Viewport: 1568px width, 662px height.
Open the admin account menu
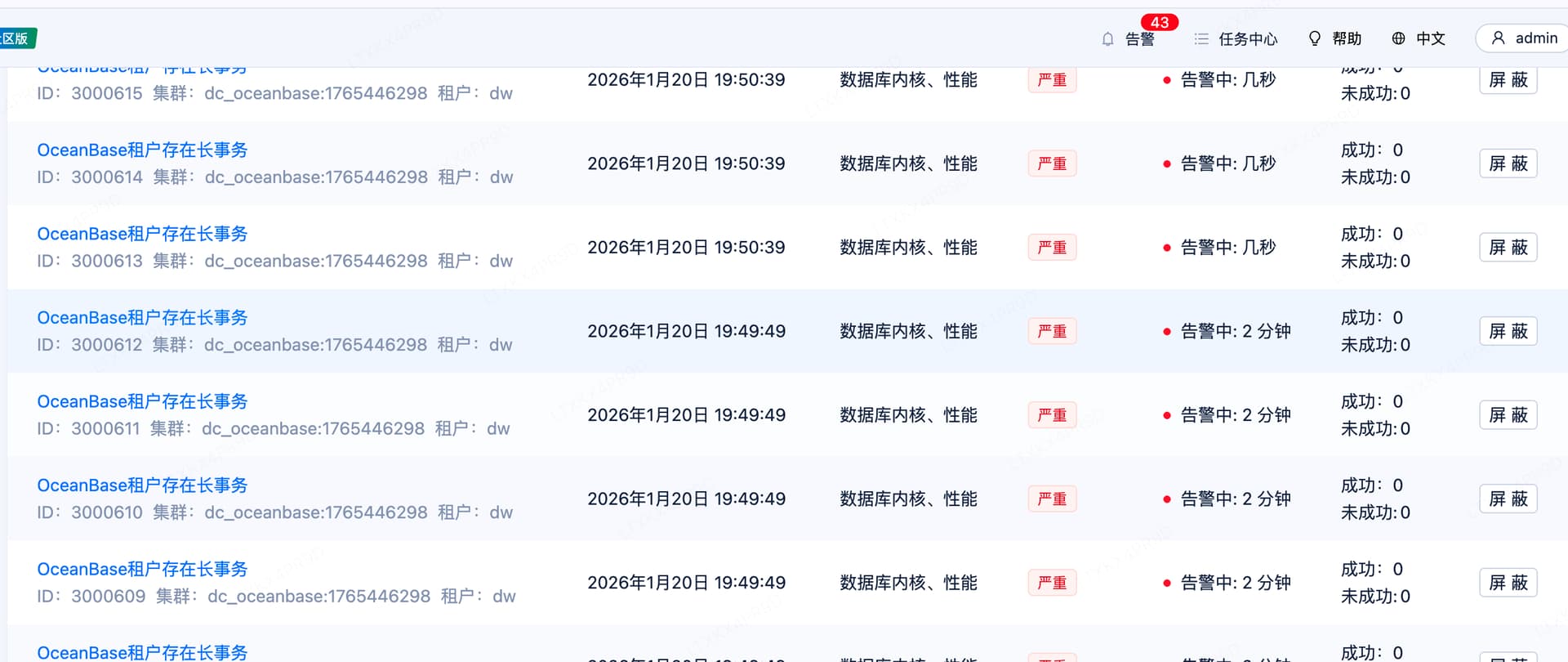tap(1535, 38)
